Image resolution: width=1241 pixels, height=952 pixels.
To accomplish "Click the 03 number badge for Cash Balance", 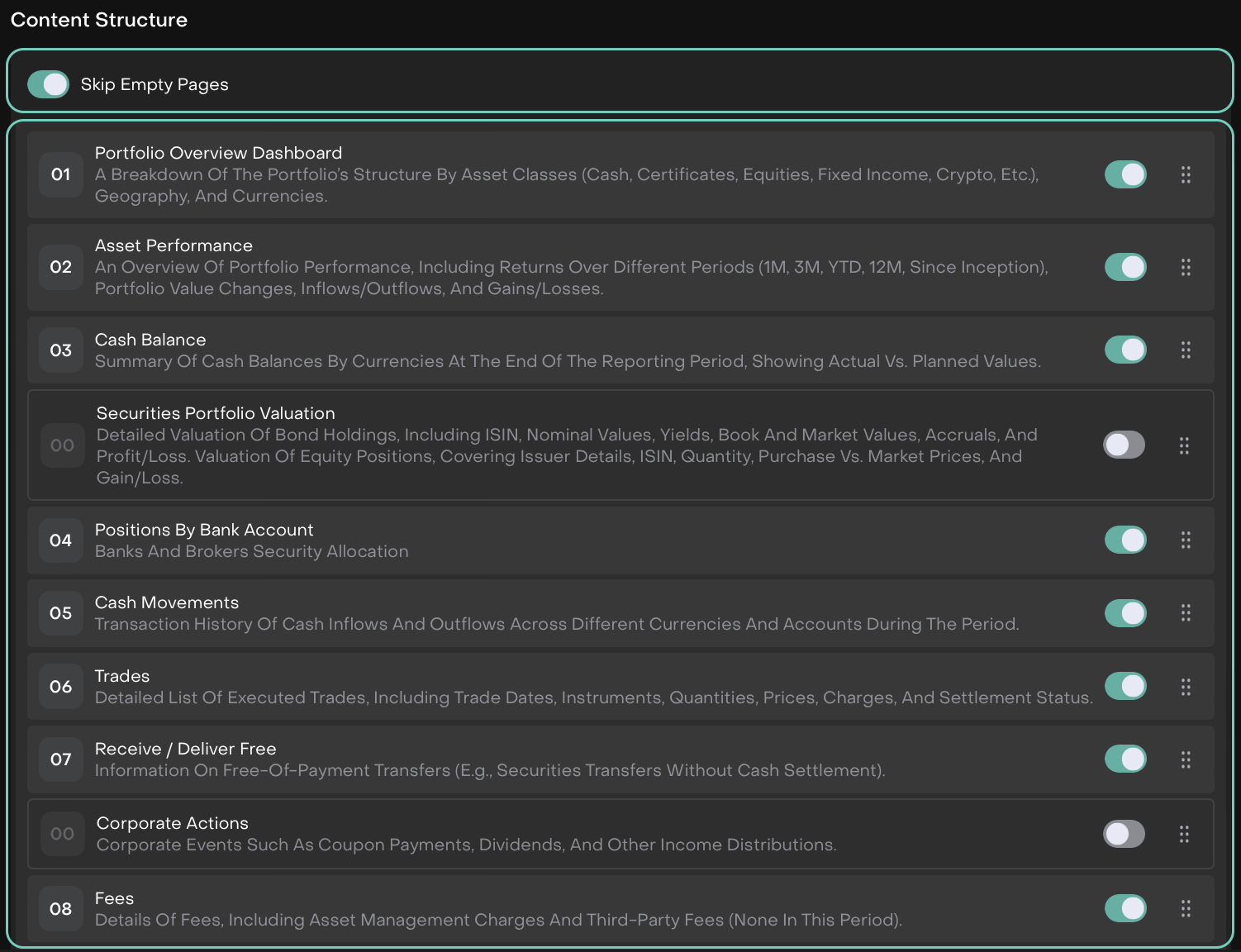I will tap(61, 350).
